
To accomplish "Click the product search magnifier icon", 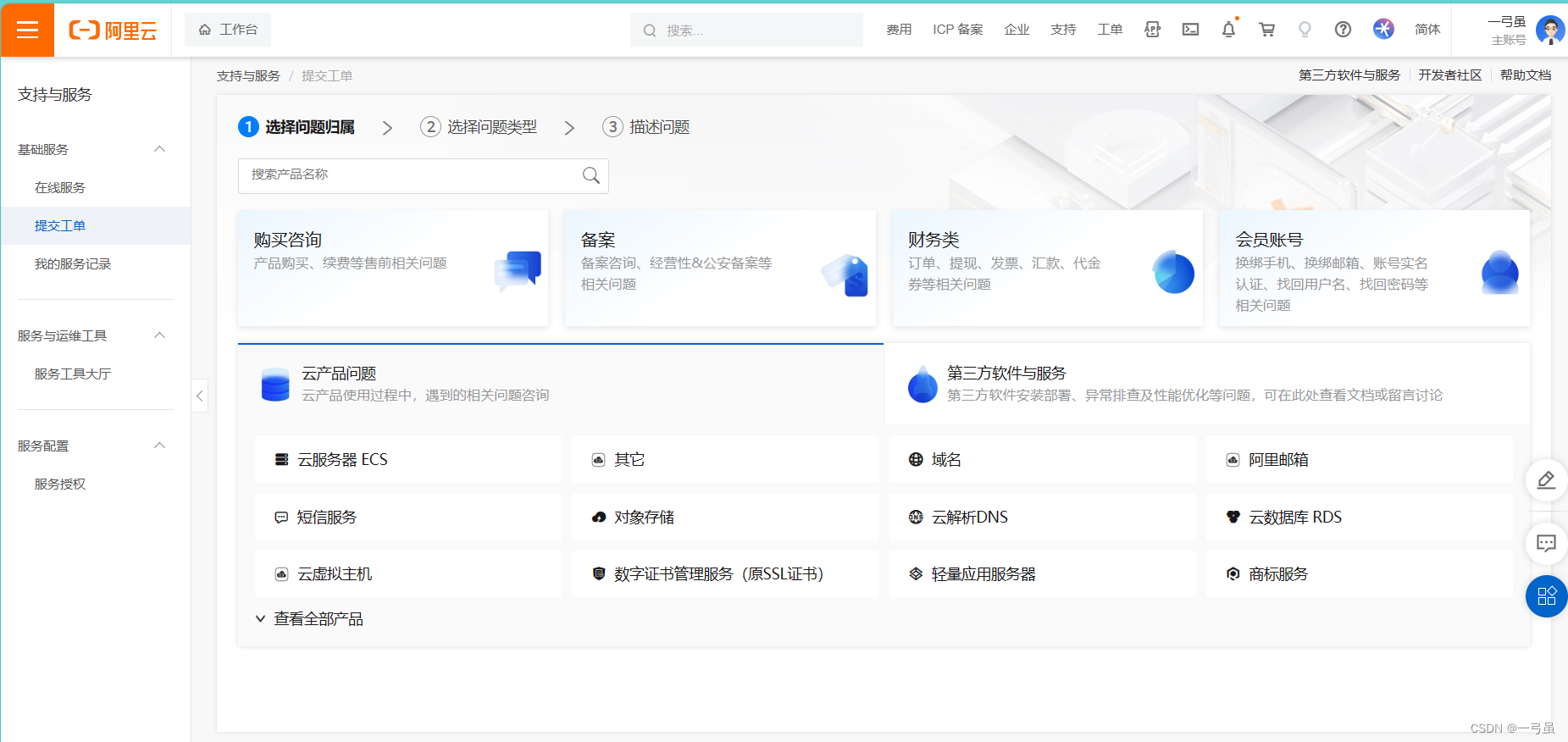I will click(x=591, y=175).
